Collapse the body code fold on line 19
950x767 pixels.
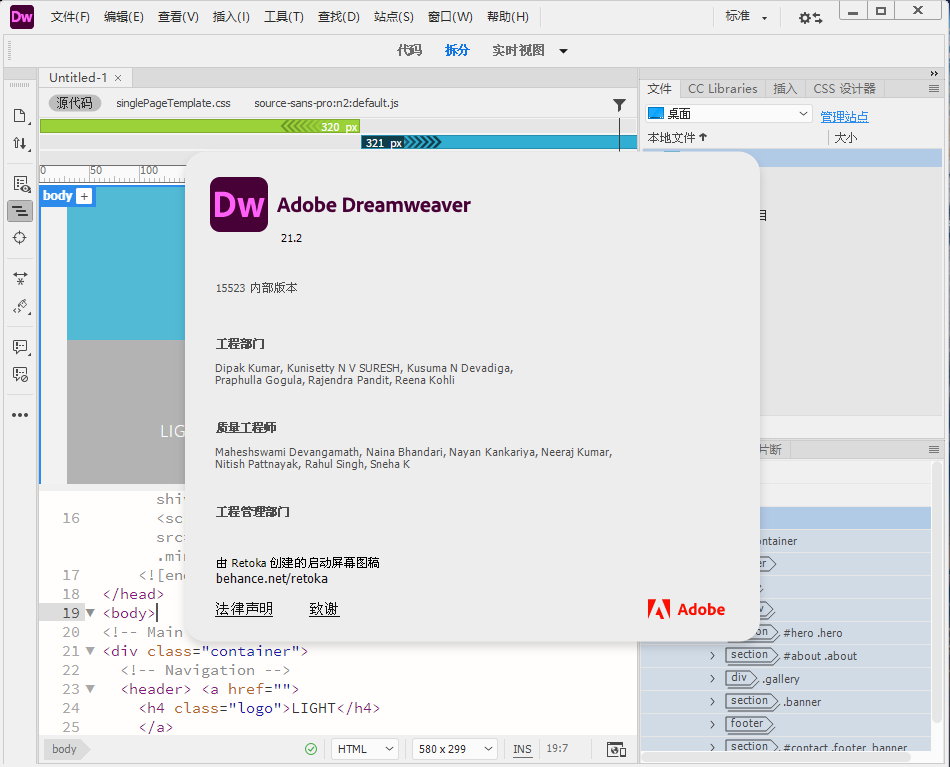click(90, 613)
